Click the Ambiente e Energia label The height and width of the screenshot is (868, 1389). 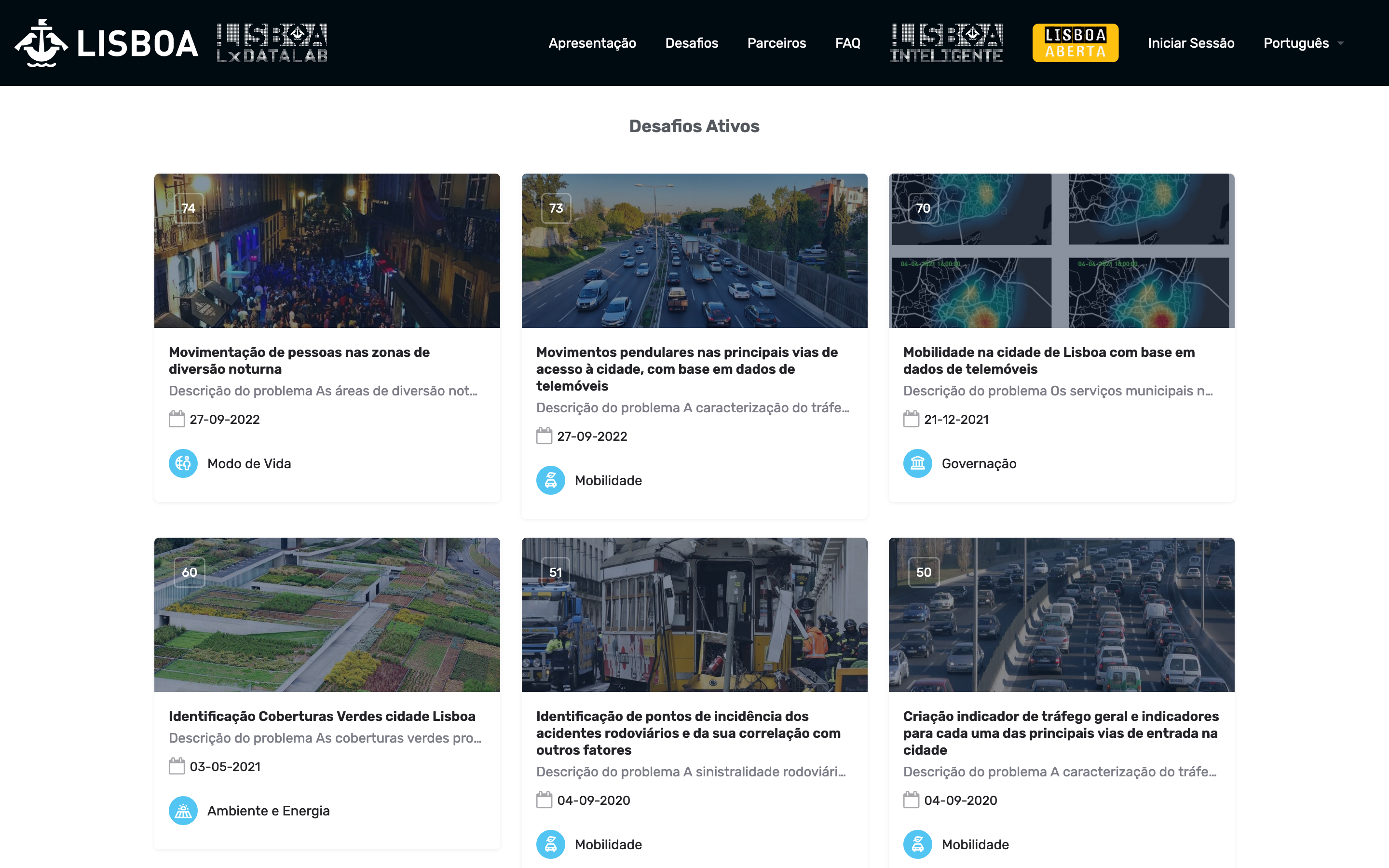point(269,811)
